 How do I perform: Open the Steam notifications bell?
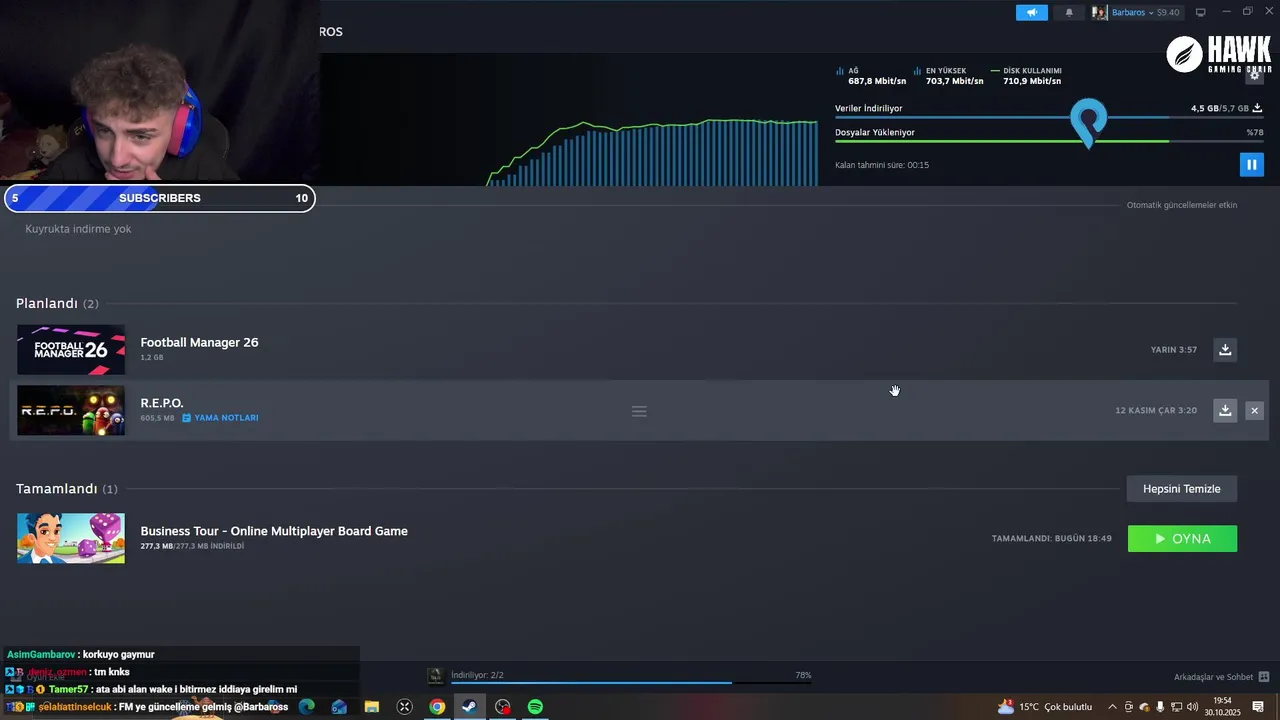click(x=1068, y=12)
